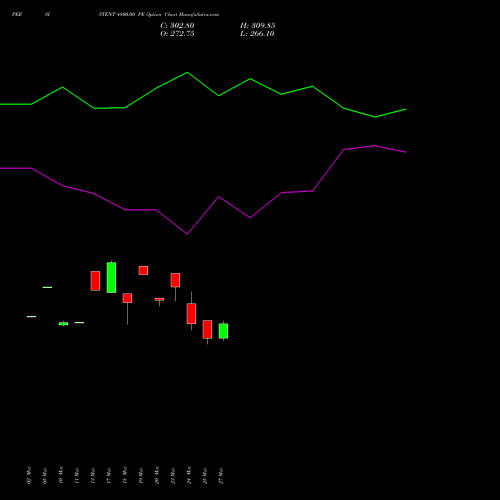Click the 11 Mar date label
The height and width of the screenshot is (500, 500).
pyautogui.click(x=77, y=475)
